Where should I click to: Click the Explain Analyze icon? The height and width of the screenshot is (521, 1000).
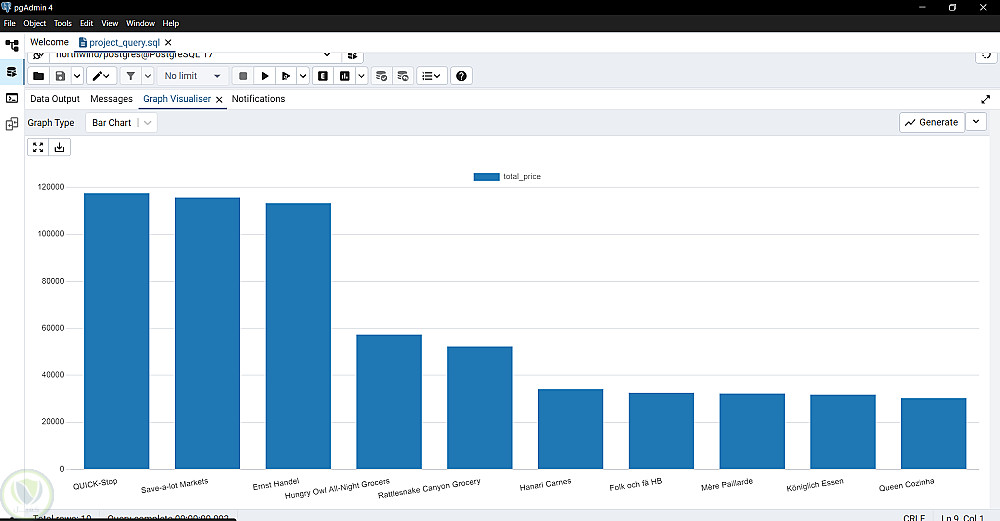click(344, 76)
